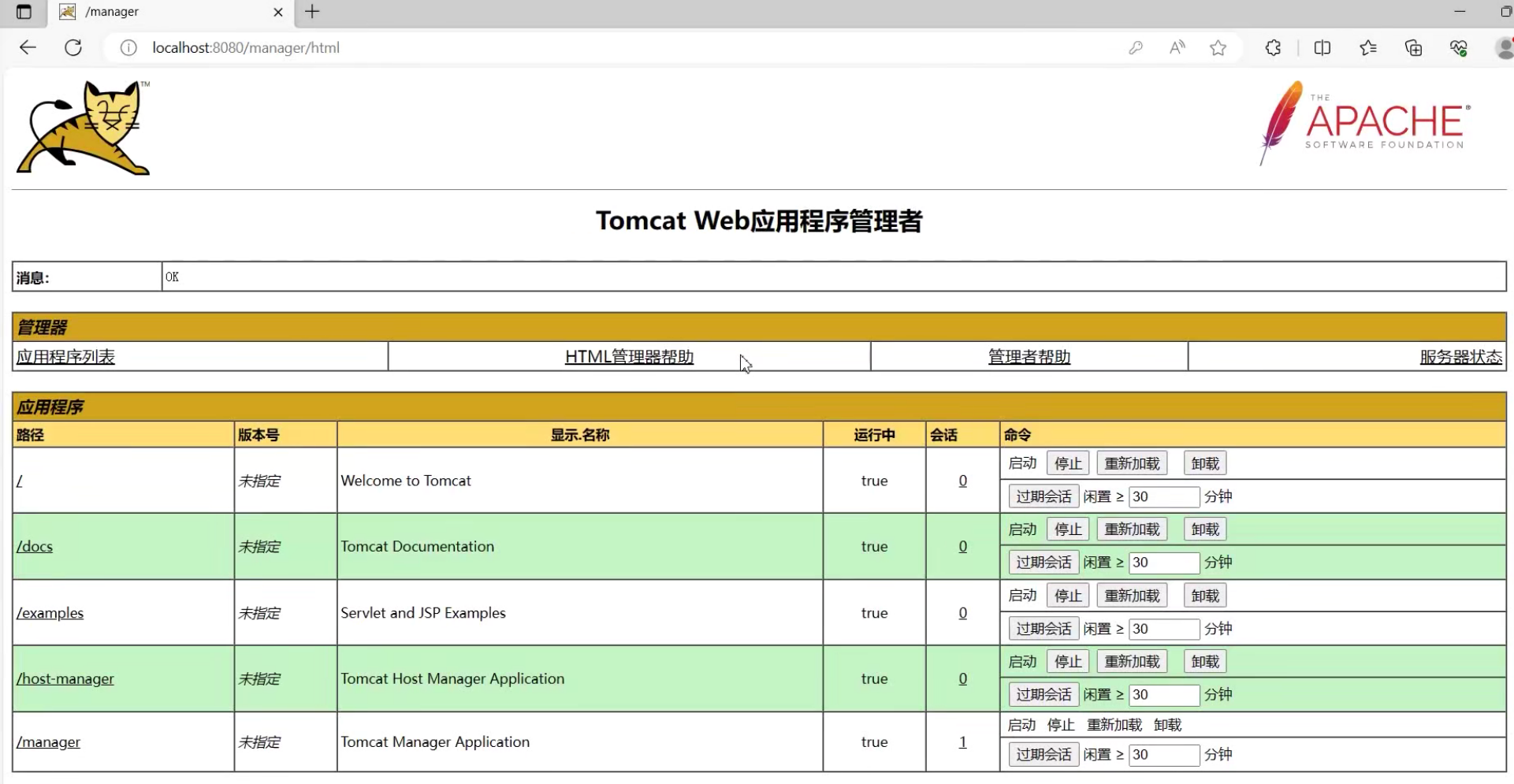
Task: Open session count 0 for root app
Action: pos(962,481)
